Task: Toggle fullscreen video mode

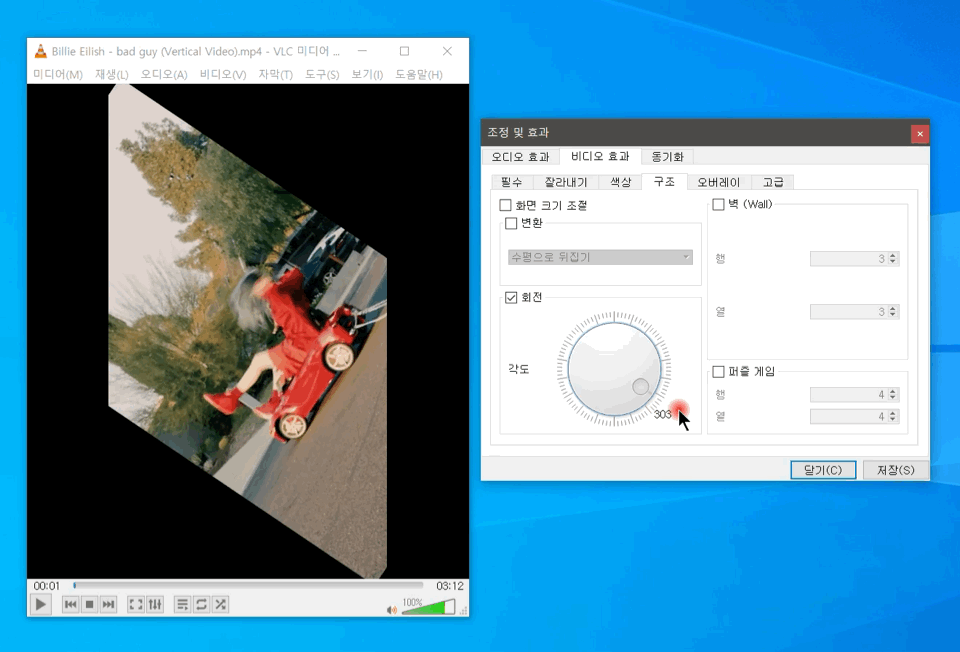Action: click(x=136, y=605)
